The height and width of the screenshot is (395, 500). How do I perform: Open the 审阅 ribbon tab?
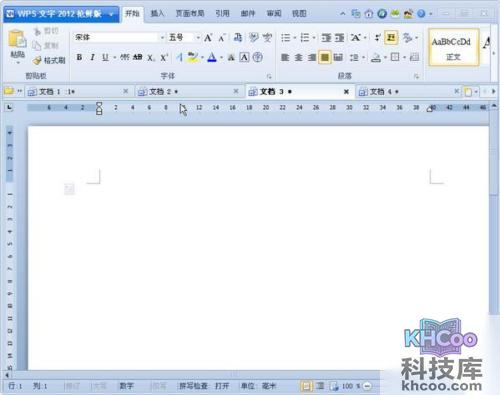[x=274, y=14]
